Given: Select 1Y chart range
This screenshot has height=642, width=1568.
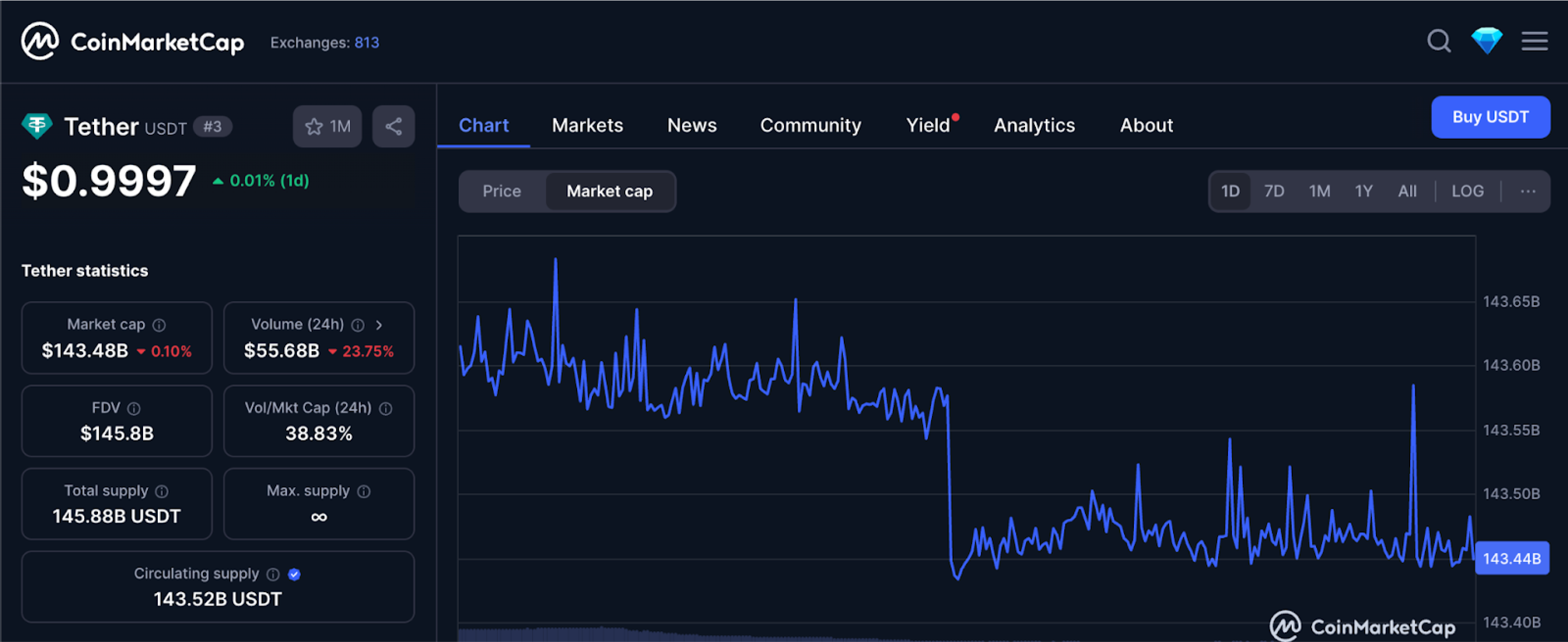Looking at the screenshot, I should click(x=1364, y=191).
